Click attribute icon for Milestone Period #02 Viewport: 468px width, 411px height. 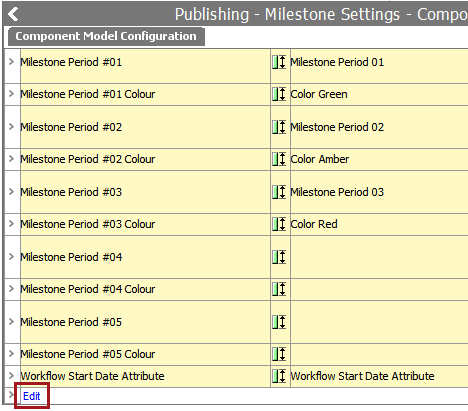point(279,127)
